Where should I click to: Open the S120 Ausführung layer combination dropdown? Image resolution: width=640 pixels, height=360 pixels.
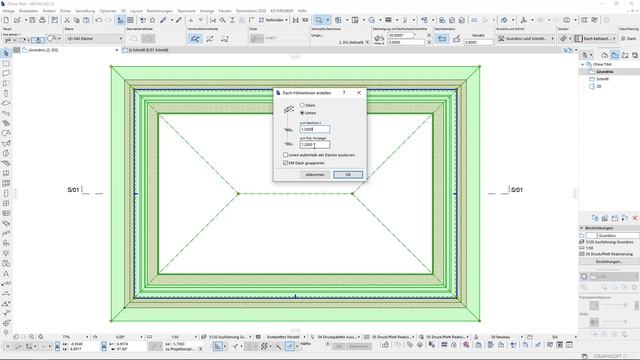[x=228, y=337]
